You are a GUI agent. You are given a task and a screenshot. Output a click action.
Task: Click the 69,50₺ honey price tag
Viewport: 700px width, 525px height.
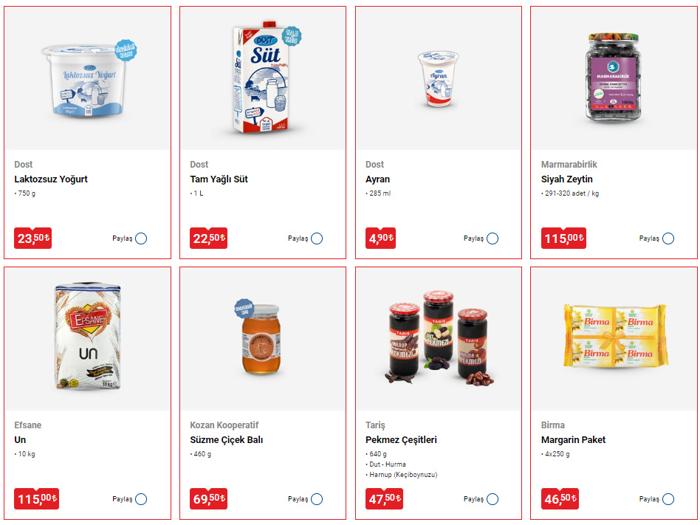coord(208,499)
